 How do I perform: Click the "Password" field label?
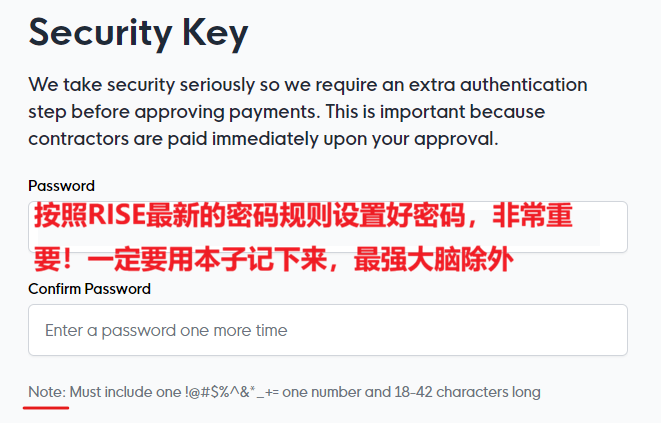(61, 185)
